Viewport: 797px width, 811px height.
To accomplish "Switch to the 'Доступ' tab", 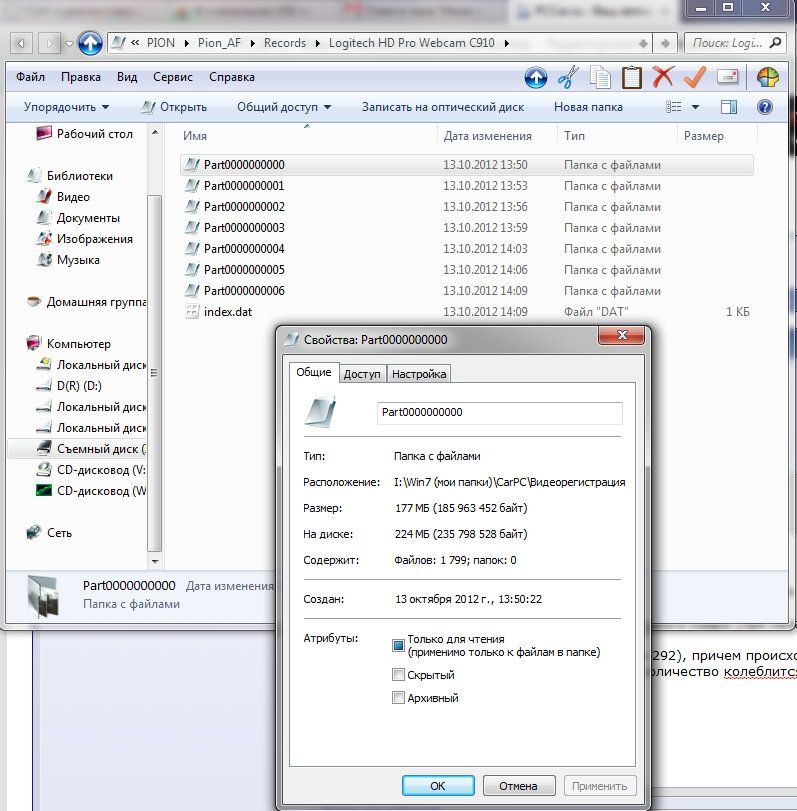I will 362,373.
